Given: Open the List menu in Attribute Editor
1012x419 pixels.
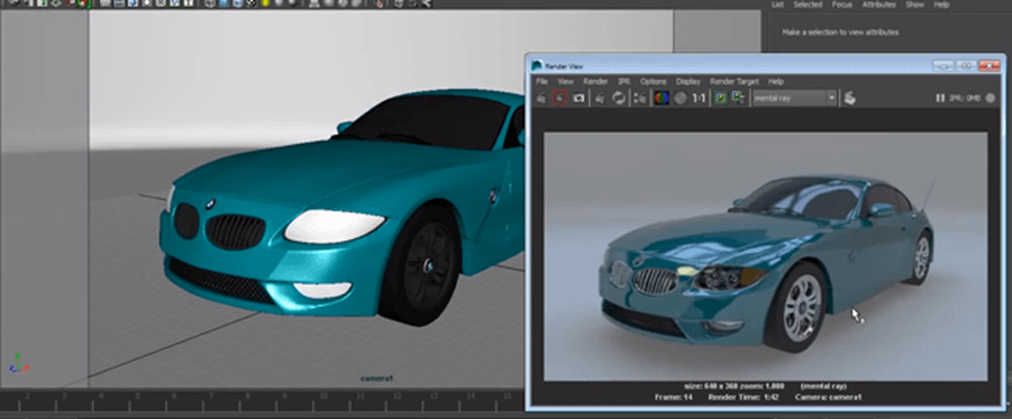Looking at the screenshot, I should coord(778,5).
